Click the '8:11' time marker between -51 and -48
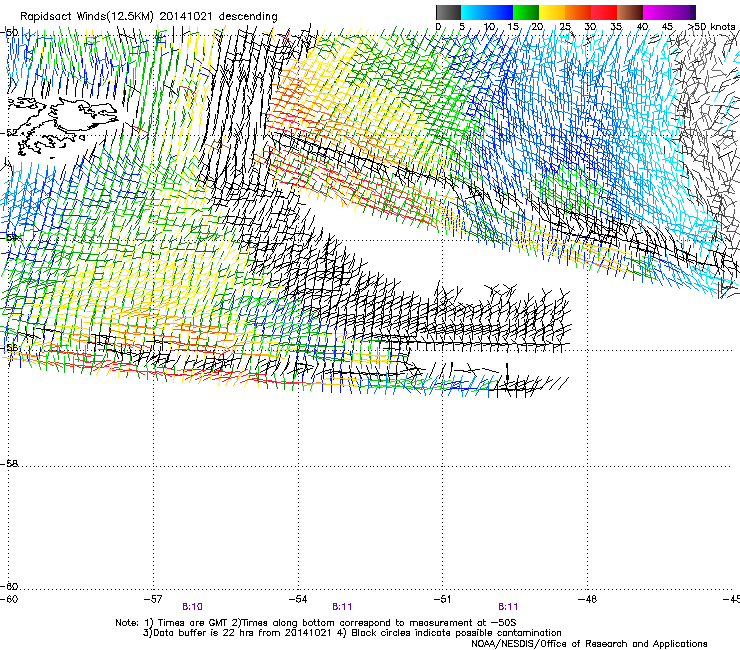The image size is (740, 650). 508,607
